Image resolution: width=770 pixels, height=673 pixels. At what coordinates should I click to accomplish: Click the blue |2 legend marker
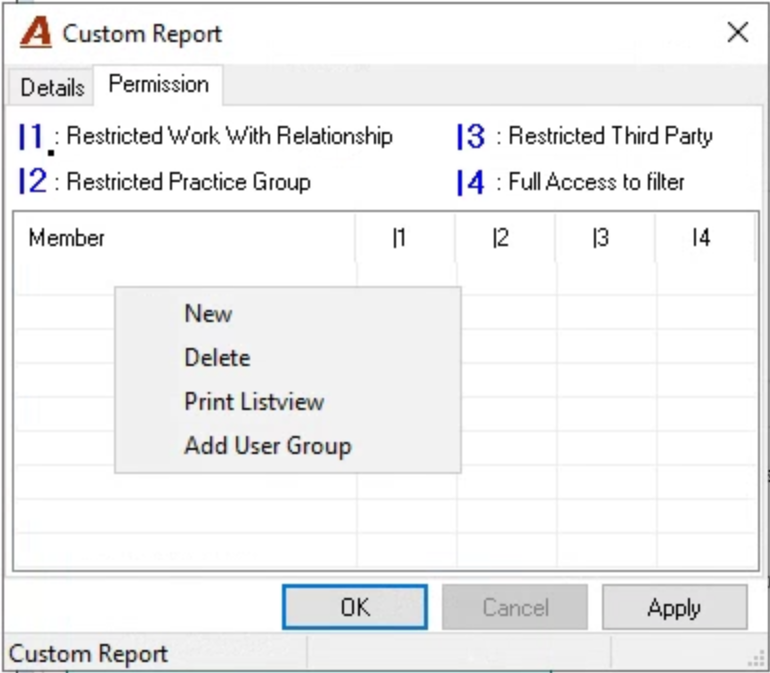tap(32, 181)
